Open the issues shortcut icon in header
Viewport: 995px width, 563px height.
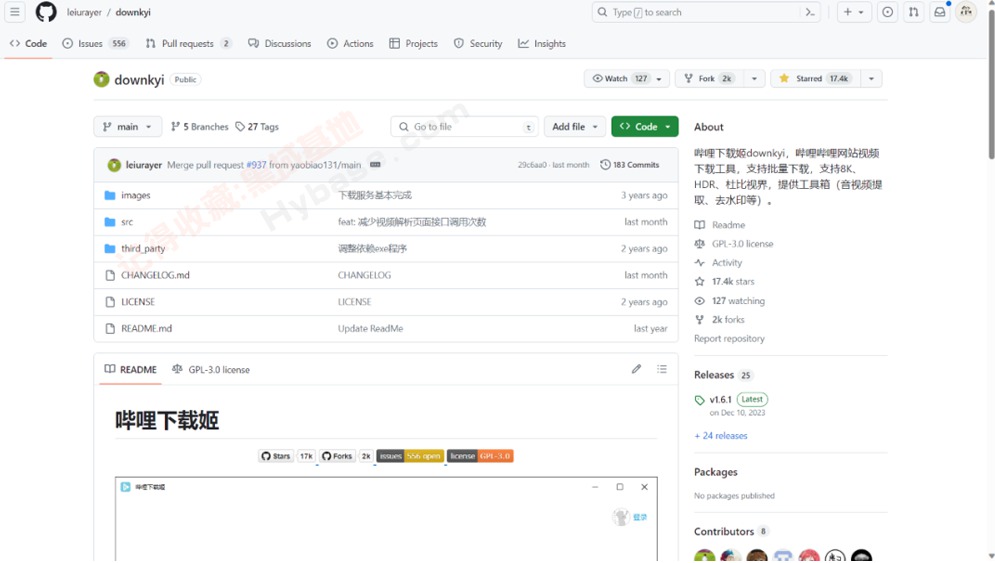887,12
